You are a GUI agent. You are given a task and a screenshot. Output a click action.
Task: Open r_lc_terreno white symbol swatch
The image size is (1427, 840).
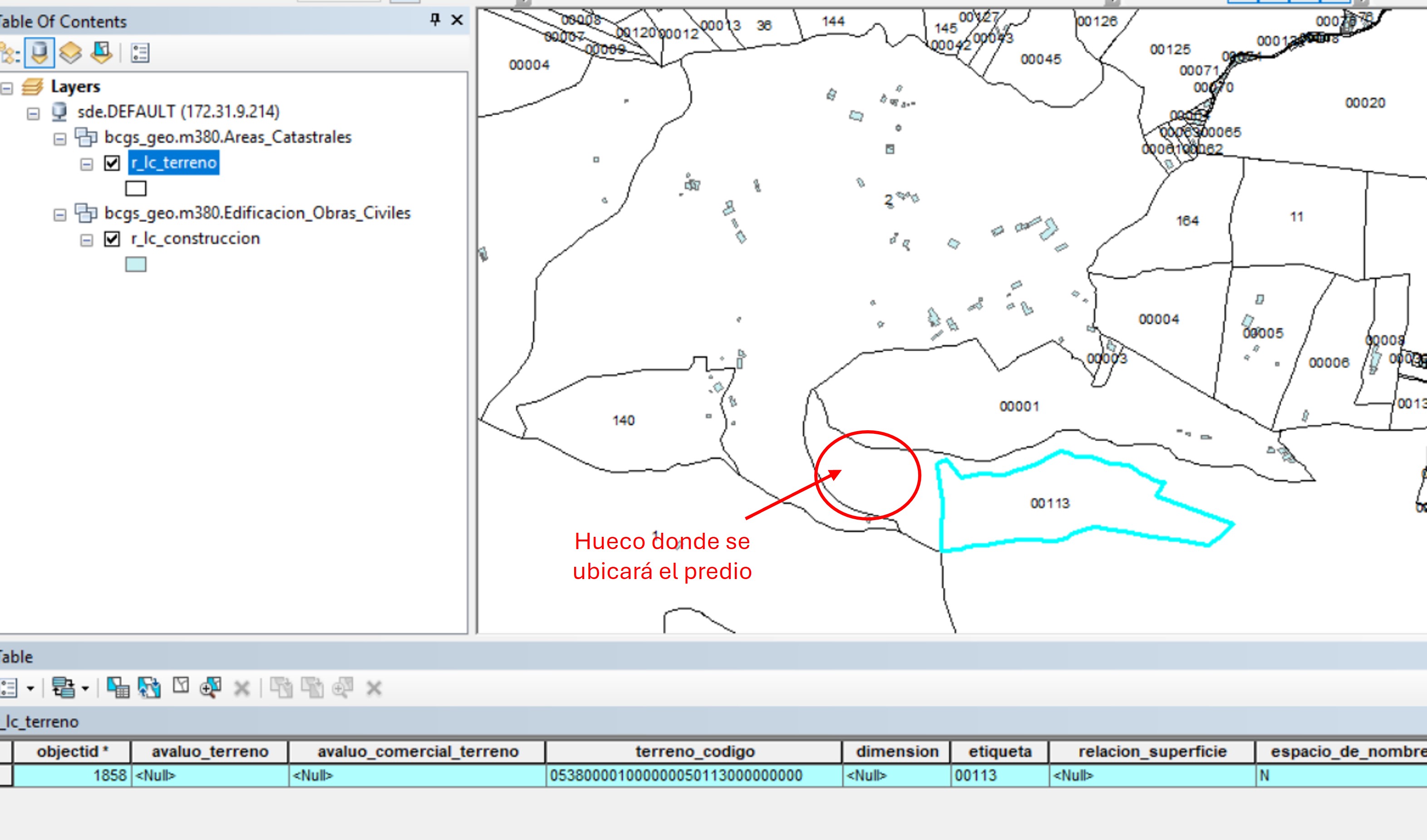click(135, 188)
